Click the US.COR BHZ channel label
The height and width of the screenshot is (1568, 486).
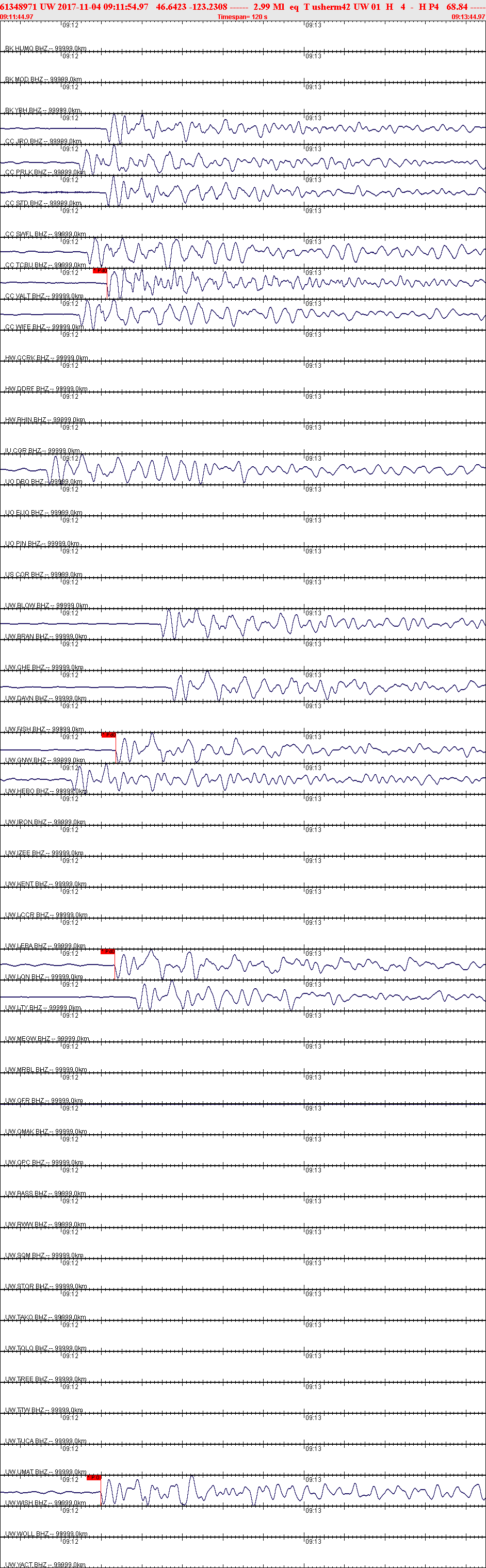point(43,574)
